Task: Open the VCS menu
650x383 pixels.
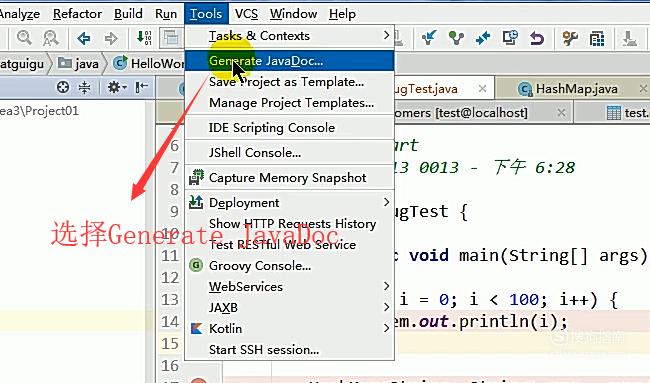Action: [246, 14]
